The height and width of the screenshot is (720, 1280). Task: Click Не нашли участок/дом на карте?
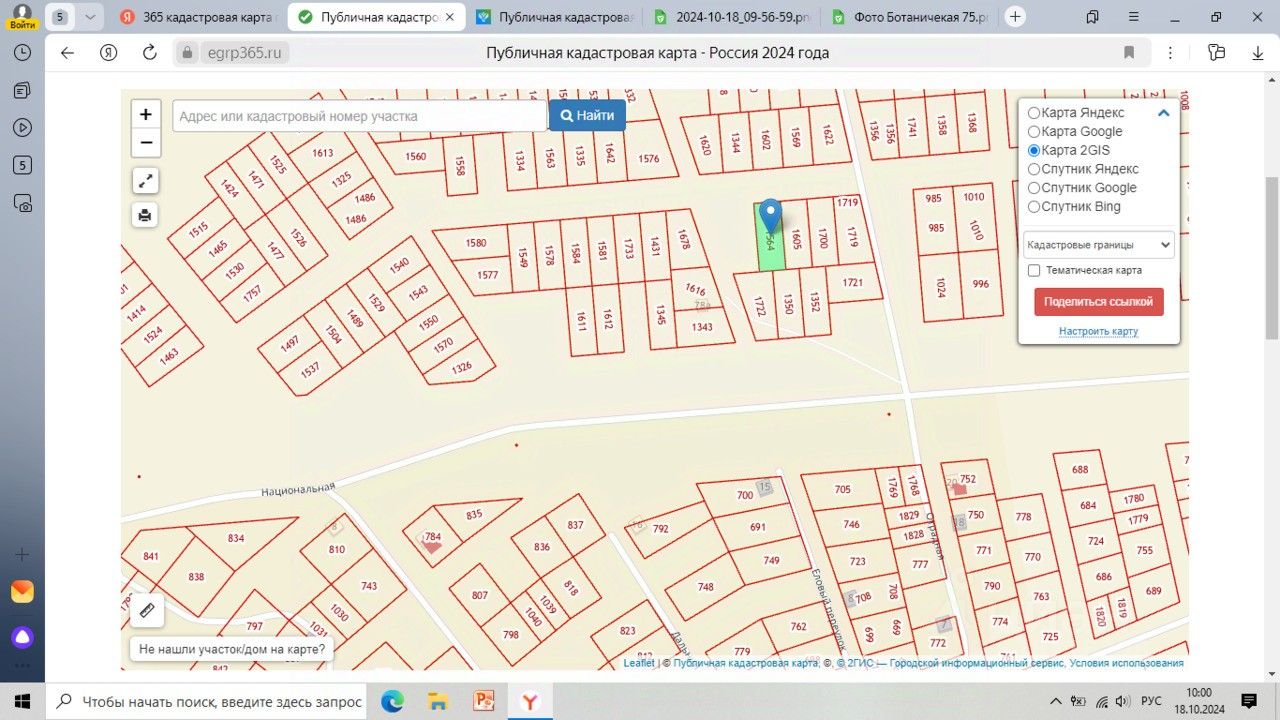232,648
